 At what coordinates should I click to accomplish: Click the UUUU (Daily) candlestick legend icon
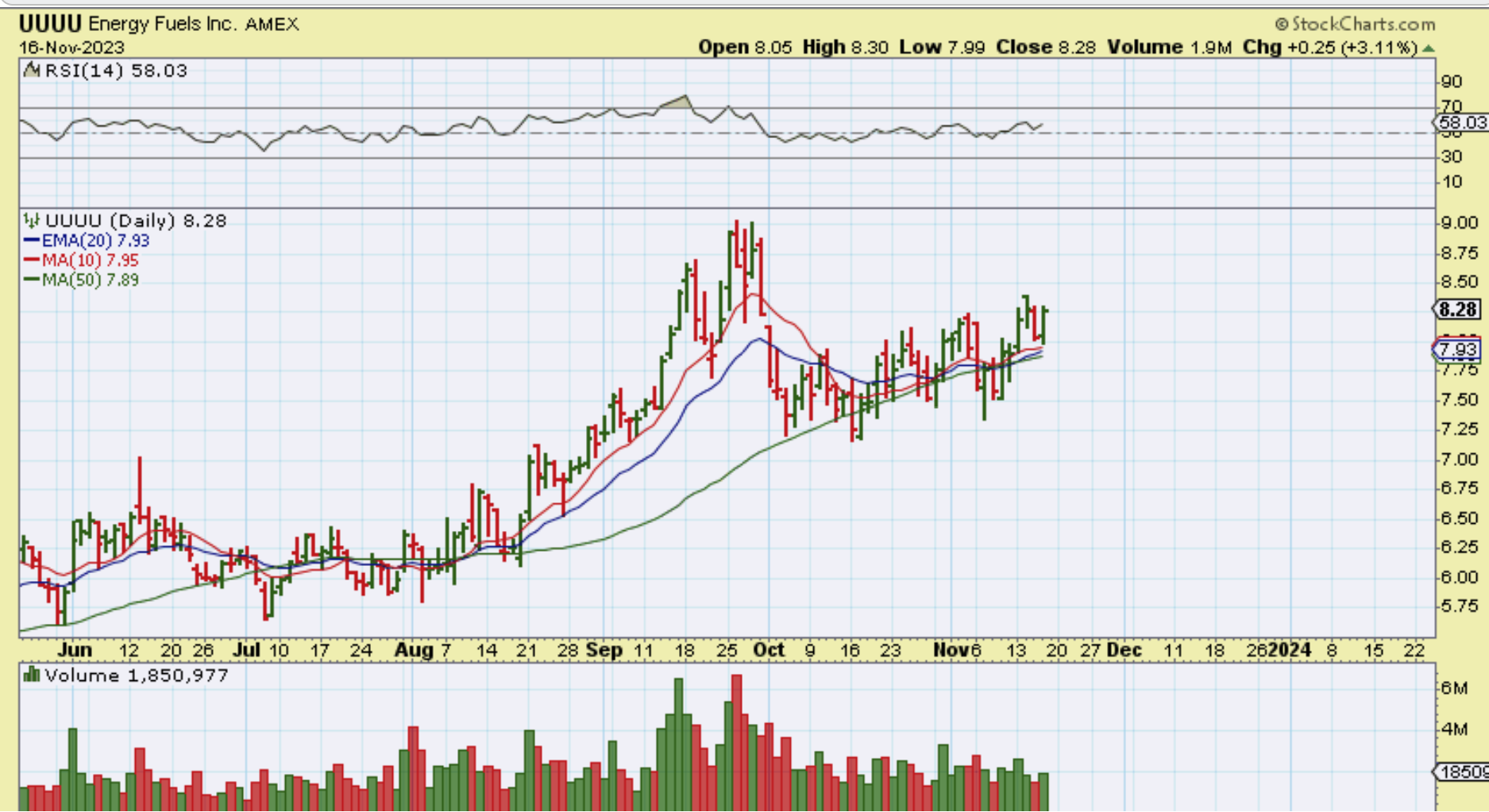31,221
